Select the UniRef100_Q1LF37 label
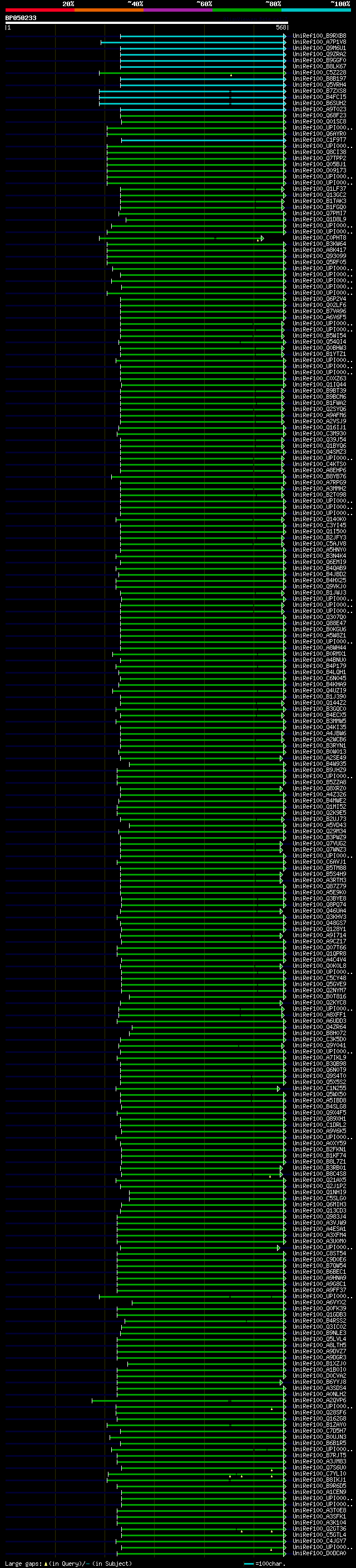This screenshot has width=356, height=1568. click(319, 189)
